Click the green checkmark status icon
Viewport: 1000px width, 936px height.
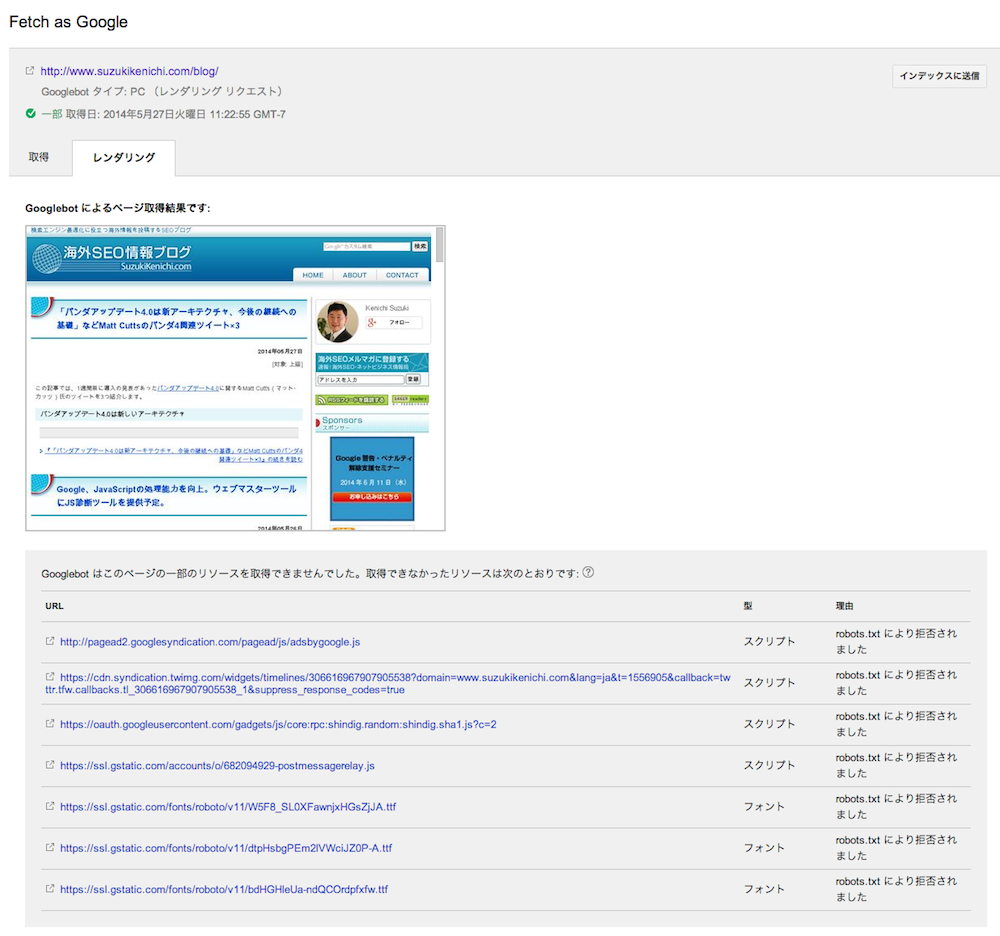coord(31,113)
